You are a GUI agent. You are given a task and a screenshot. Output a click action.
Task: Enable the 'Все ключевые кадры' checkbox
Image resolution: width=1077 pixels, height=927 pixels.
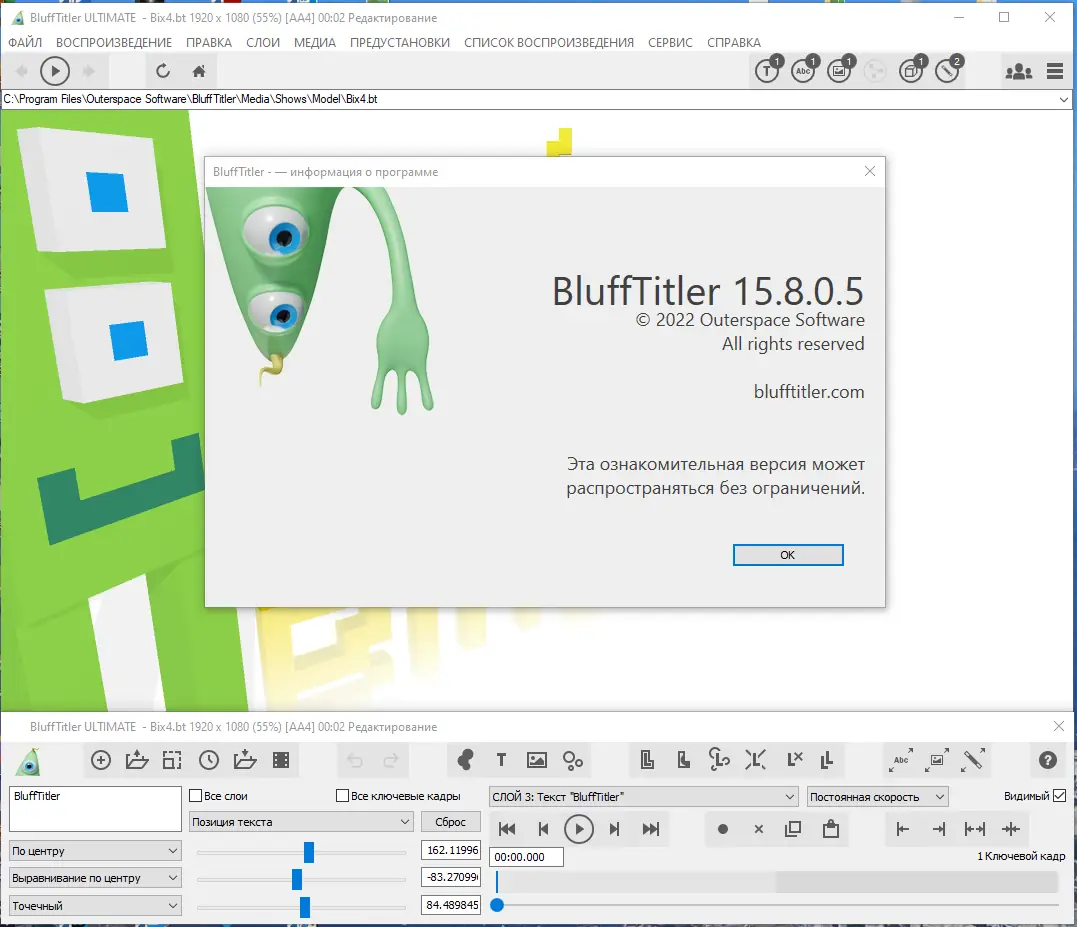(x=344, y=796)
